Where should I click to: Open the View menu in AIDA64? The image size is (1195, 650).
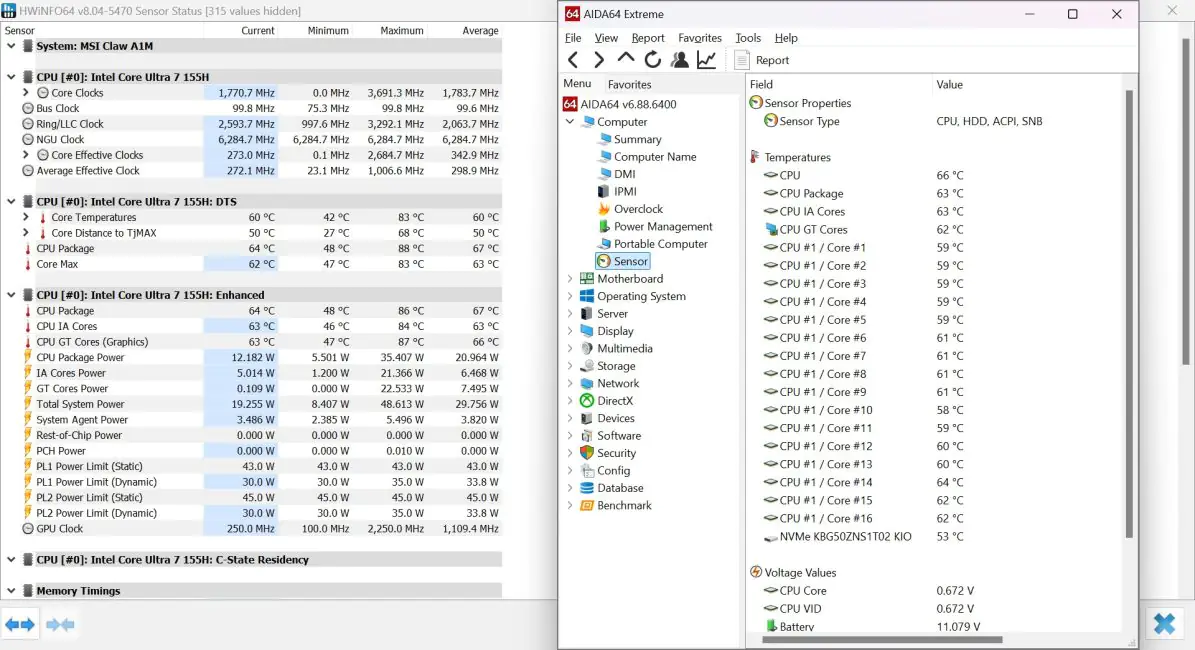[606, 38]
